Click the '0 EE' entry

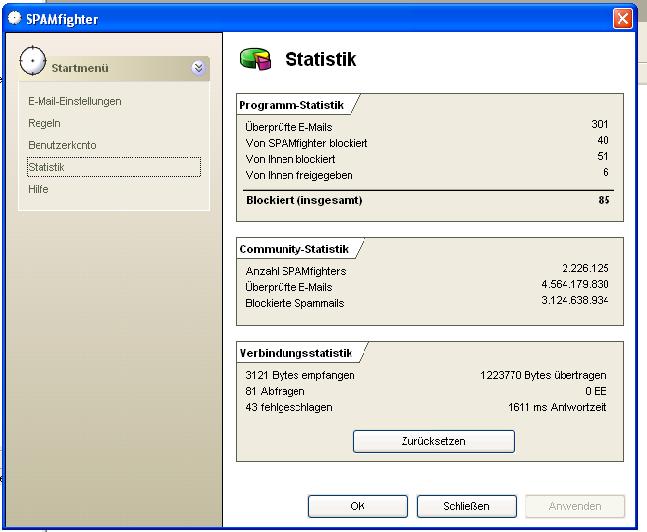point(596,391)
